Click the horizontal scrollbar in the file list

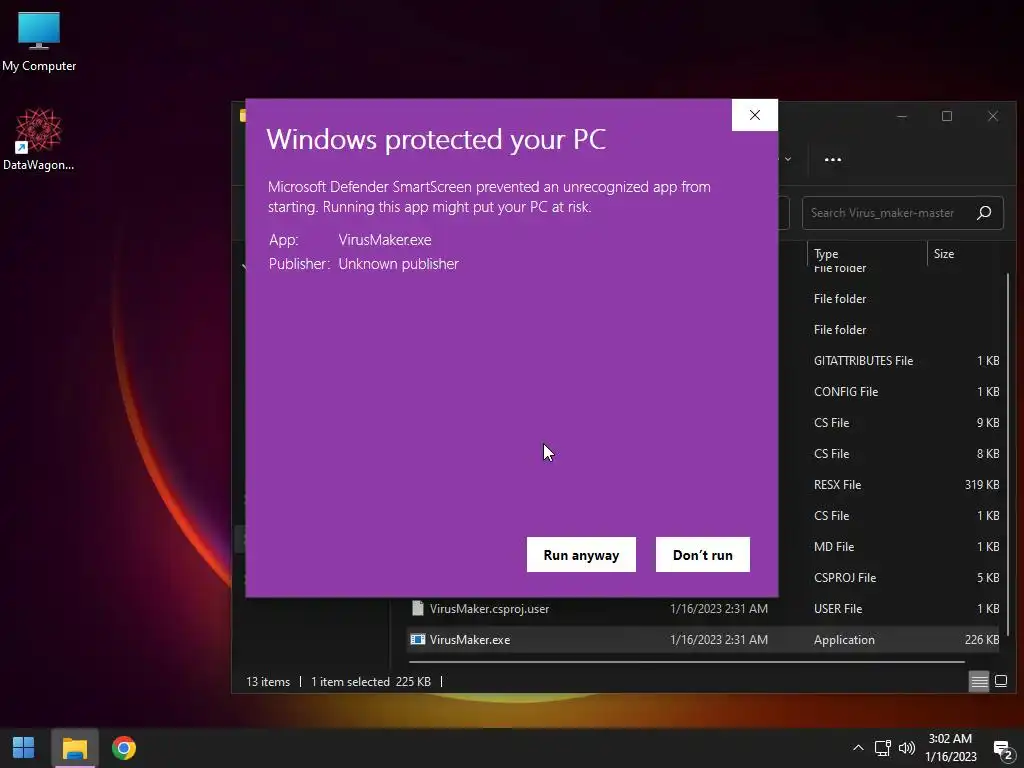686,662
